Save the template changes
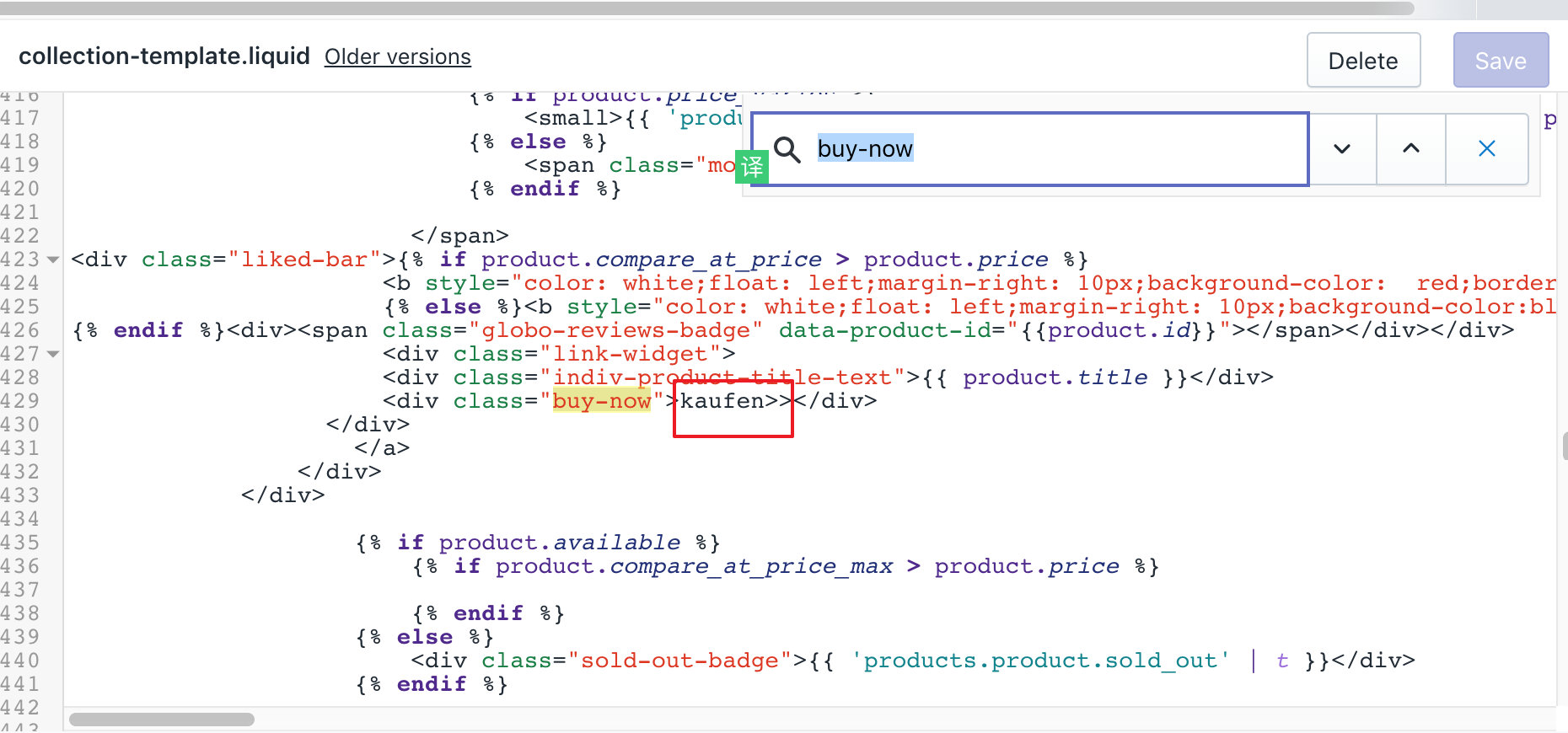Screen dimensions: 1568x733 click(1501, 61)
